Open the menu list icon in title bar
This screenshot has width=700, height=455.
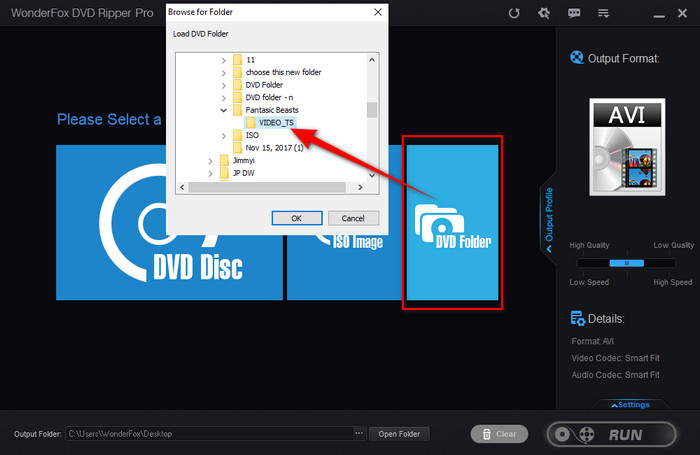coord(604,13)
